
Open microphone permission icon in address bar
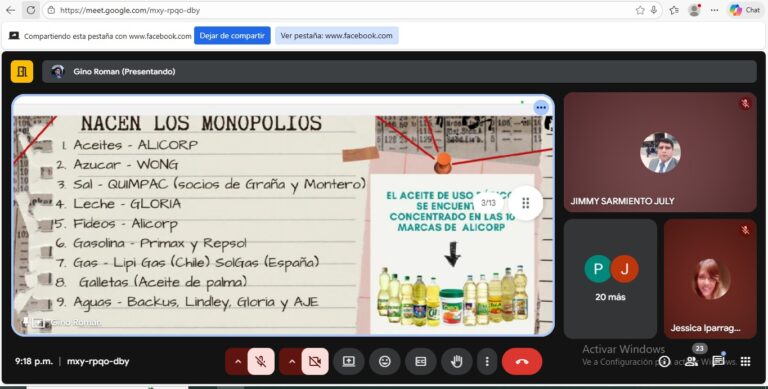(x=653, y=10)
